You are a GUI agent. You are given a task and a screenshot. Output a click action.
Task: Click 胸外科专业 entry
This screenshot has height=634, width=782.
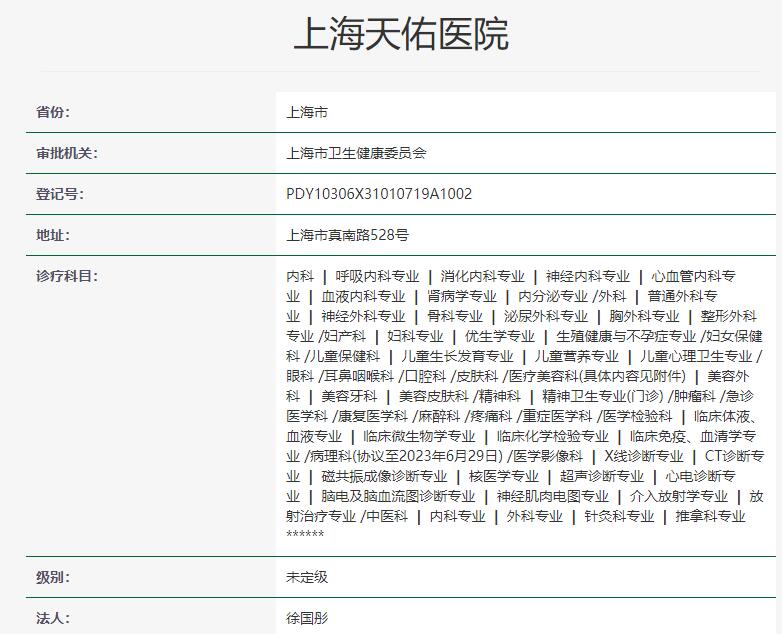pos(644,316)
